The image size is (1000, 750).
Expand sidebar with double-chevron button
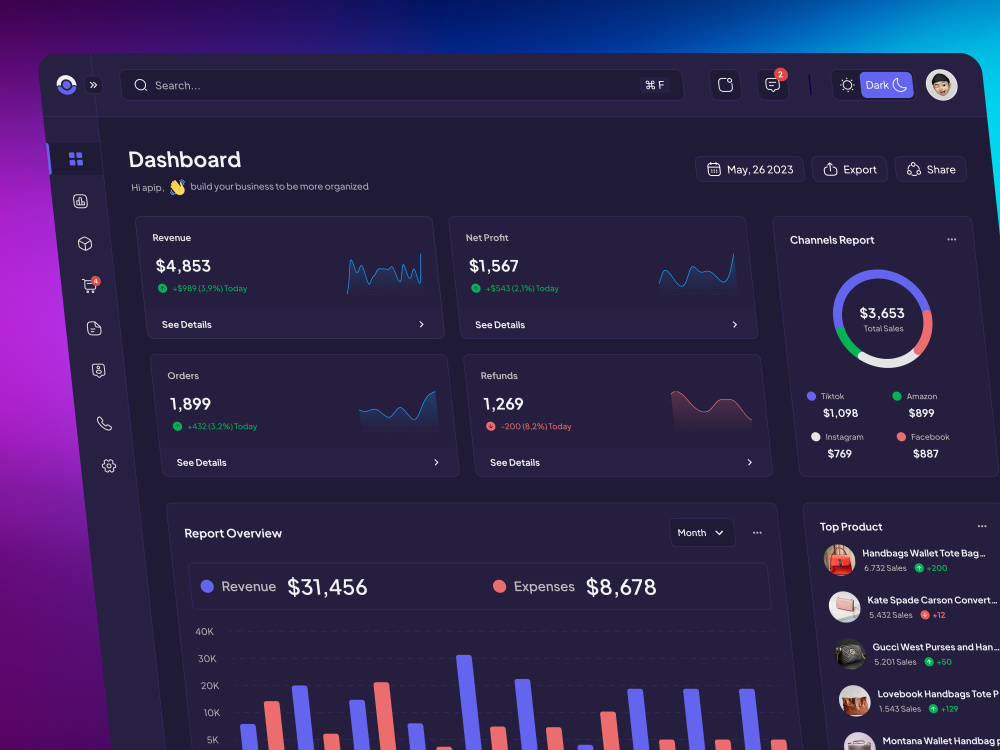coord(94,85)
